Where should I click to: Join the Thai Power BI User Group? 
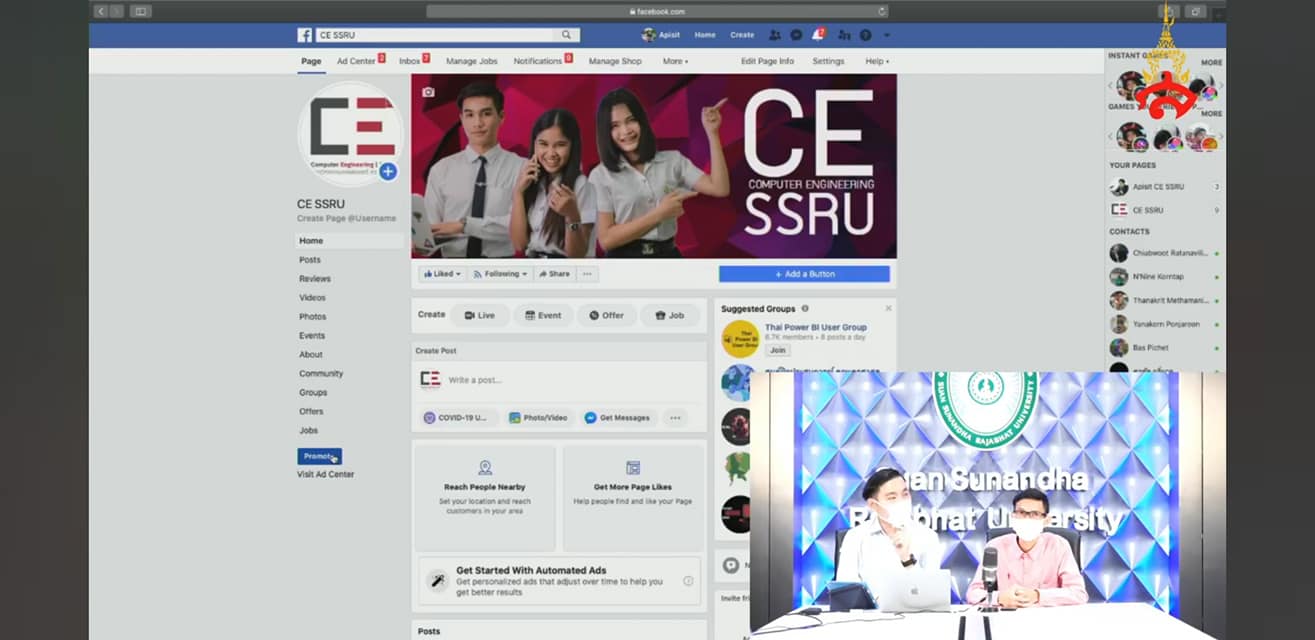point(777,350)
